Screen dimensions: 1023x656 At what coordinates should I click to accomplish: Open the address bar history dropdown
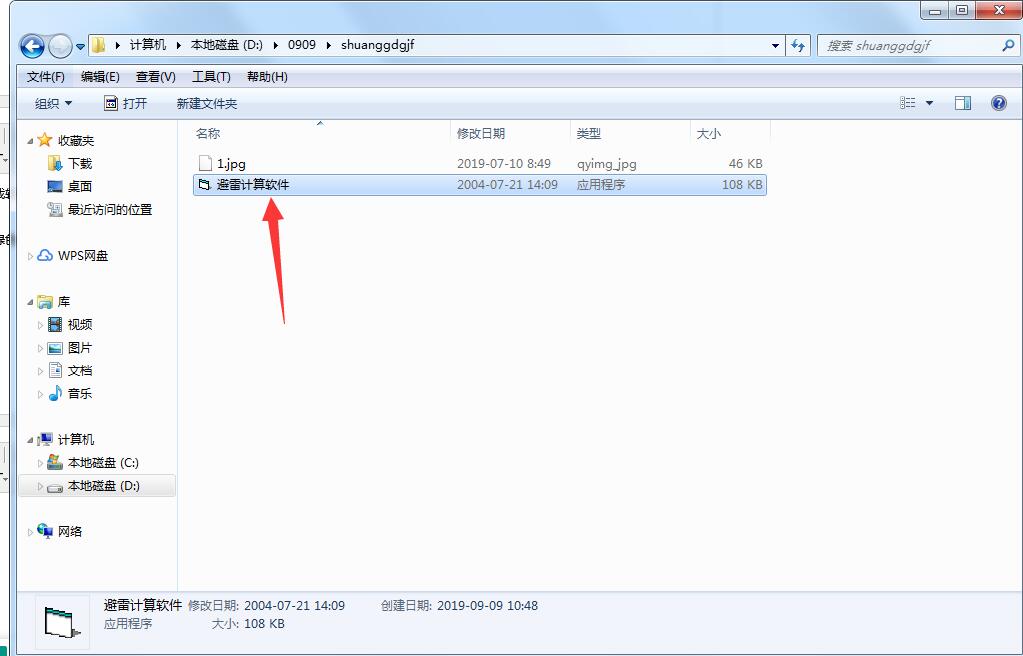(x=775, y=46)
